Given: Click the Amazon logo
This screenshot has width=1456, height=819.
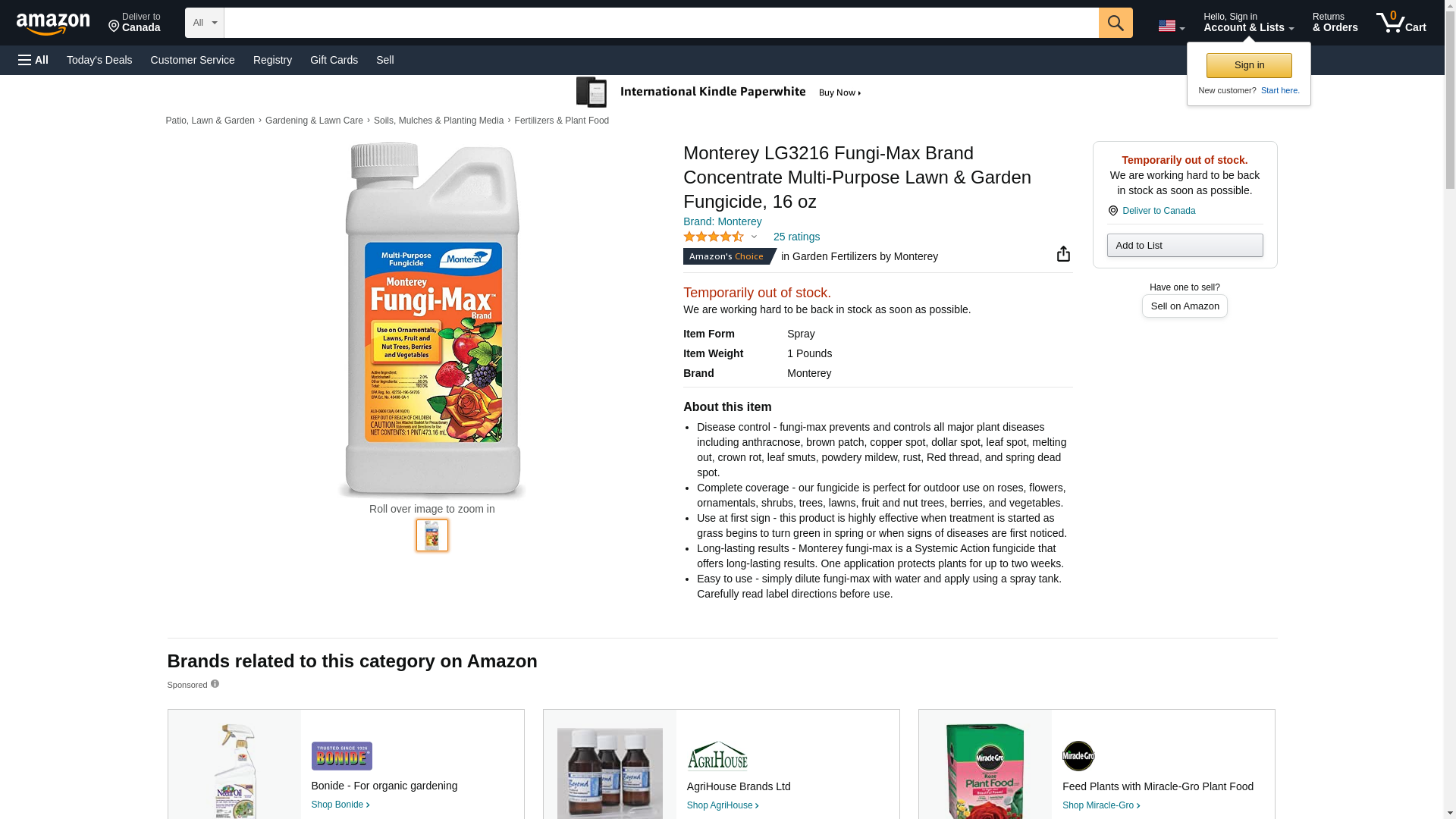Looking at the screenshot, I should (x=53, y=24).
